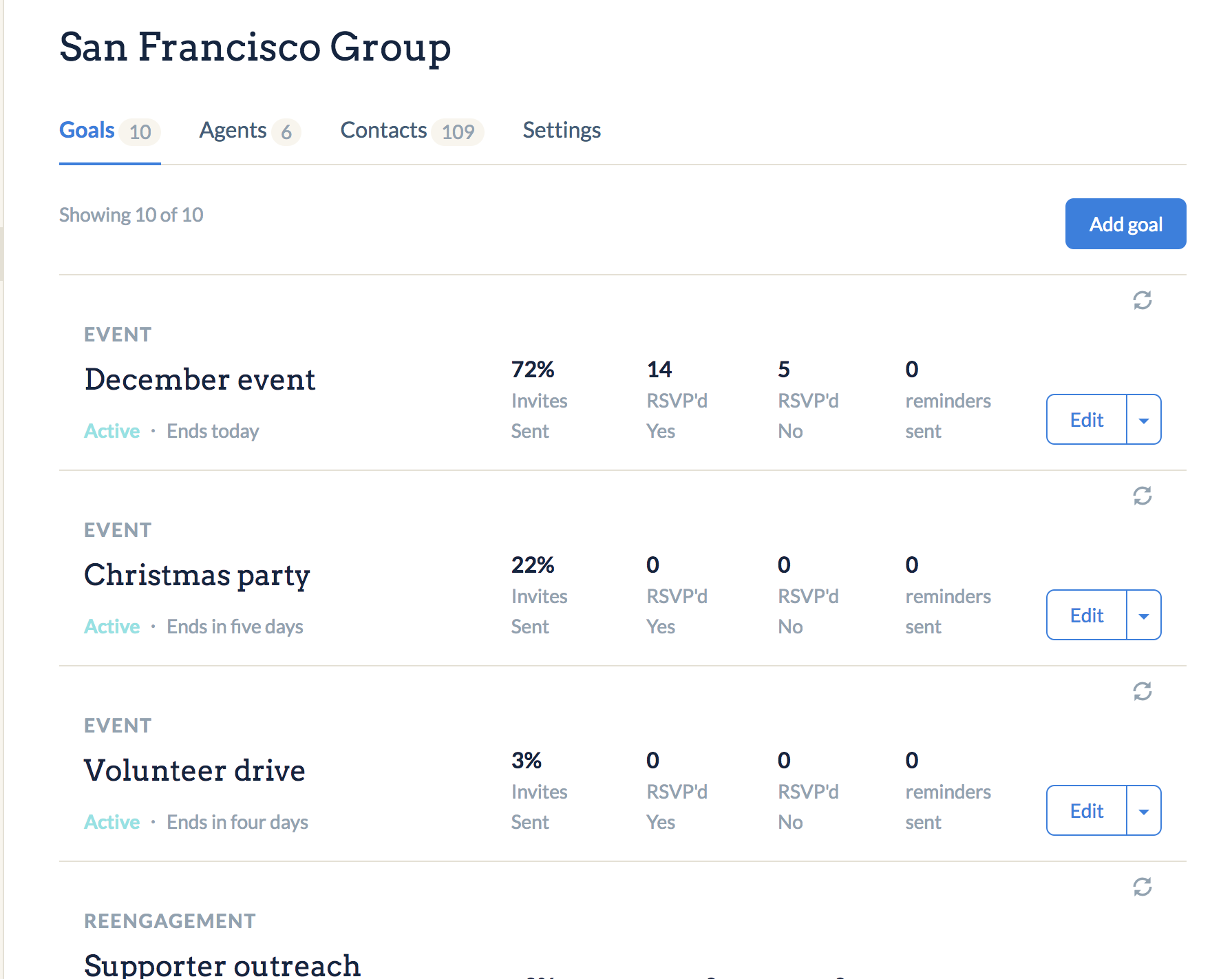This screenshot has height=979, width=1232.
Task: Refresh the Christmas party goal stats
Action: 1143,496
